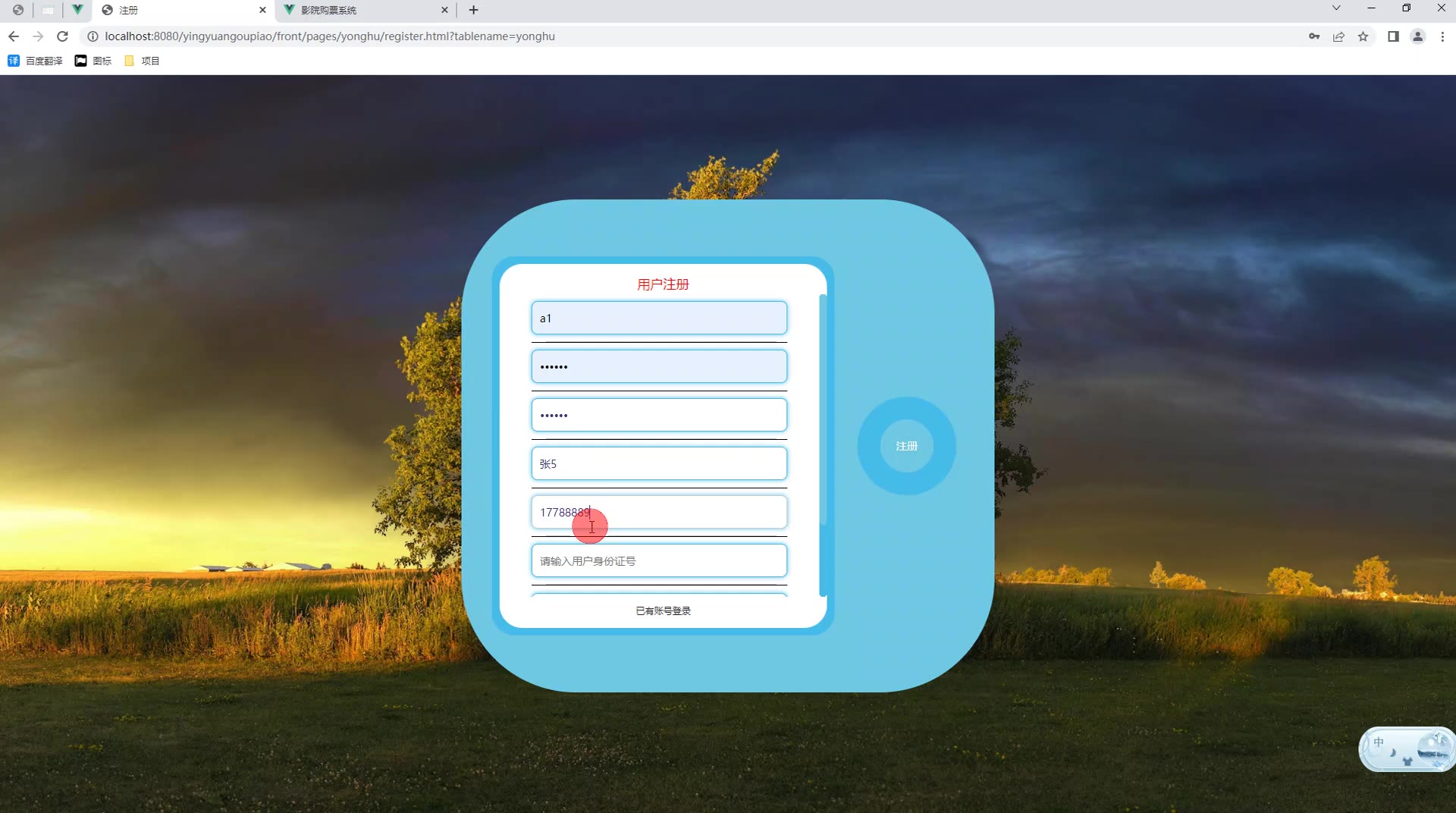The width and height of the screenshot is (1456, 813).
Task: Bookmark this page with the star icon
Action: pyautogui.click(x=1363, y=36)
